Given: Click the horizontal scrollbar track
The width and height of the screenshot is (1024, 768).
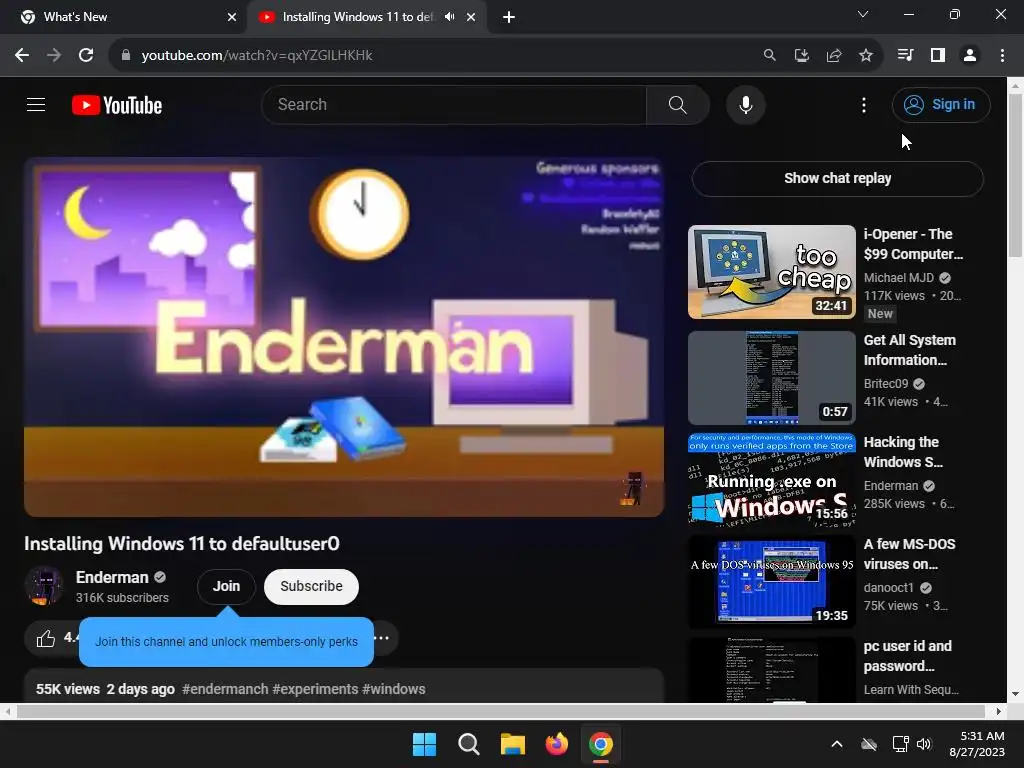Looking at the screenshot, I should [x=500, y=711].
